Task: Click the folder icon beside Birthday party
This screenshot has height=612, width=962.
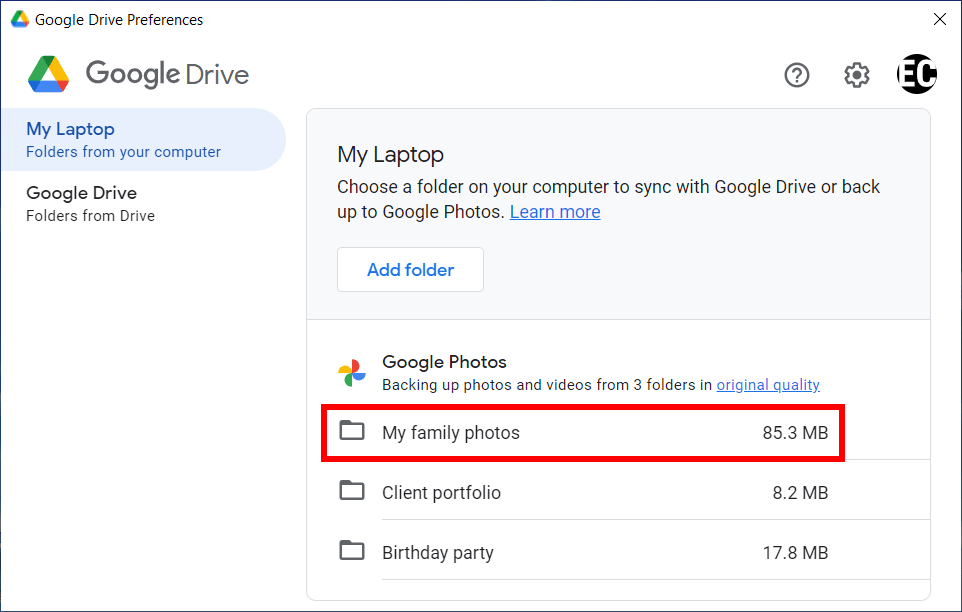Action: (x=352, y=551)
